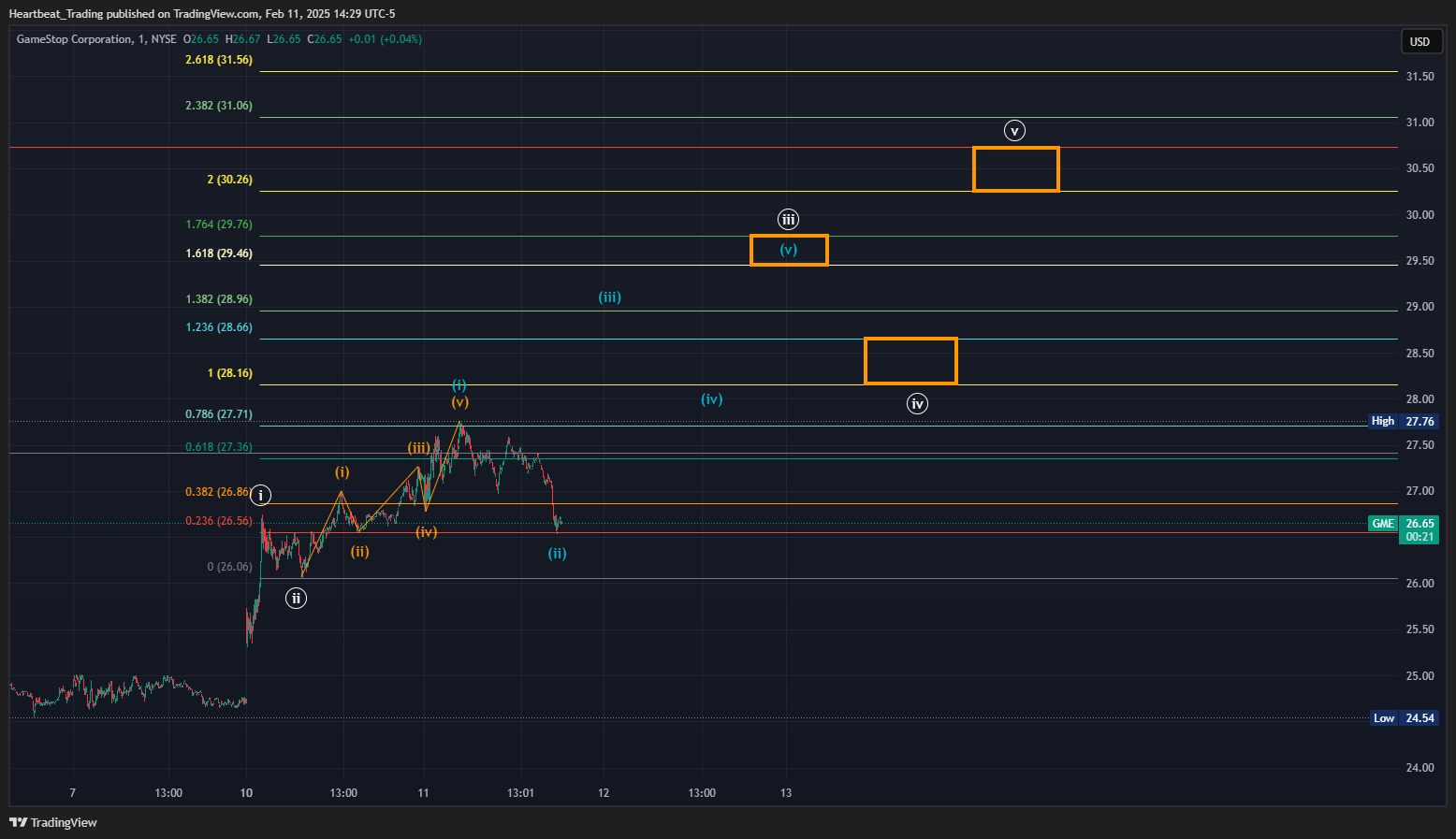
Task: Click the 1 (28.16) Fibonacci label
Action: tap(230, 373)
